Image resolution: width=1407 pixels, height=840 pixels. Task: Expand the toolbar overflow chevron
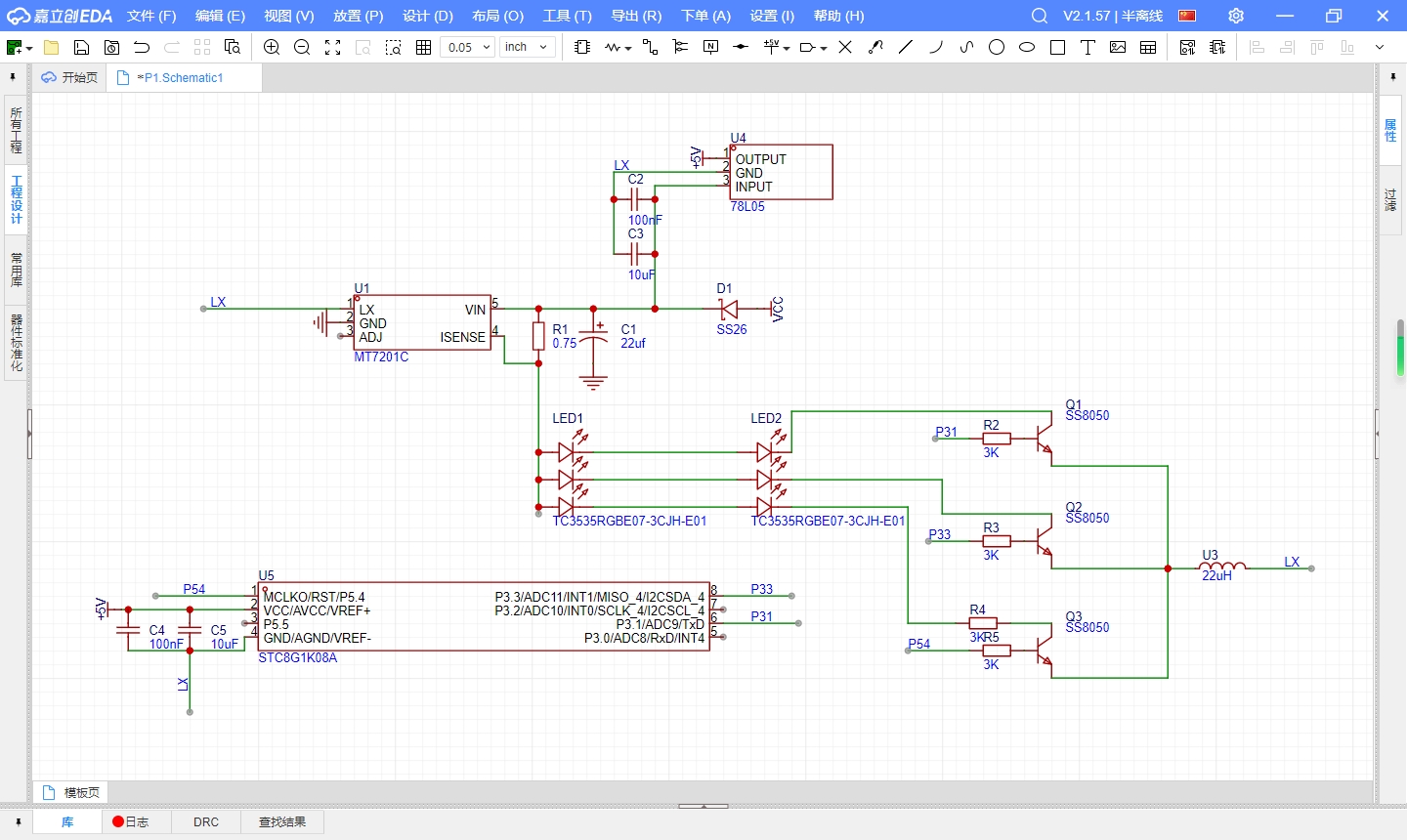(x=1380, y=47)
